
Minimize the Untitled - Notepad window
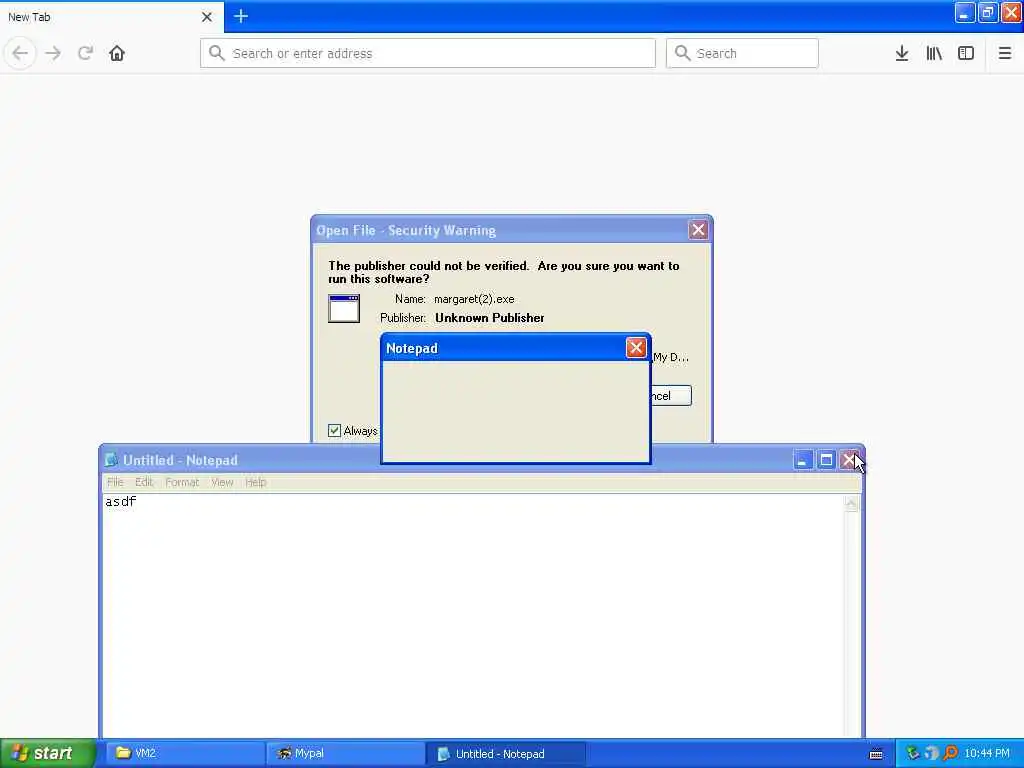(x=803, y=460)
